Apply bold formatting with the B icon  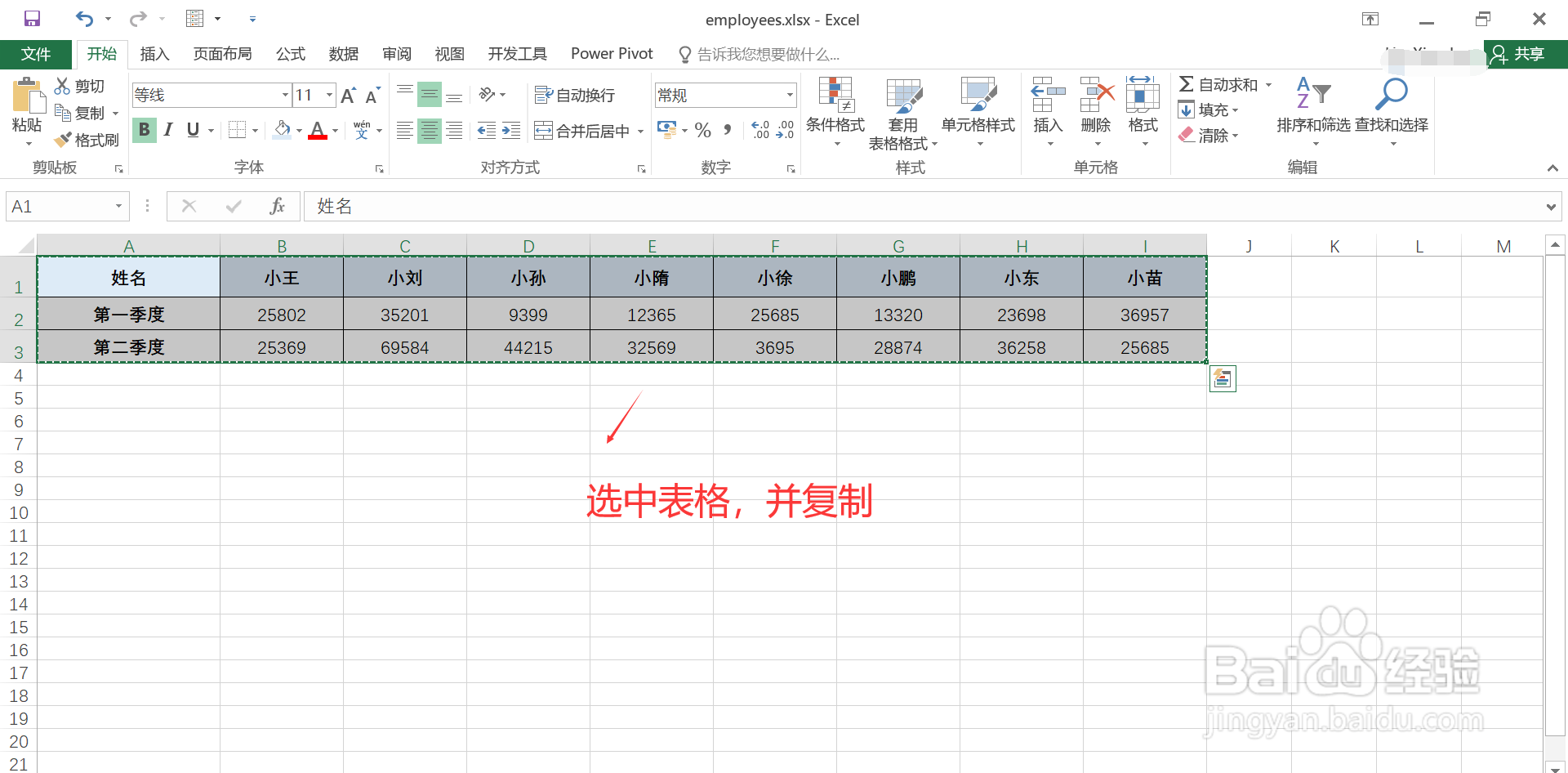click(144, 130)
